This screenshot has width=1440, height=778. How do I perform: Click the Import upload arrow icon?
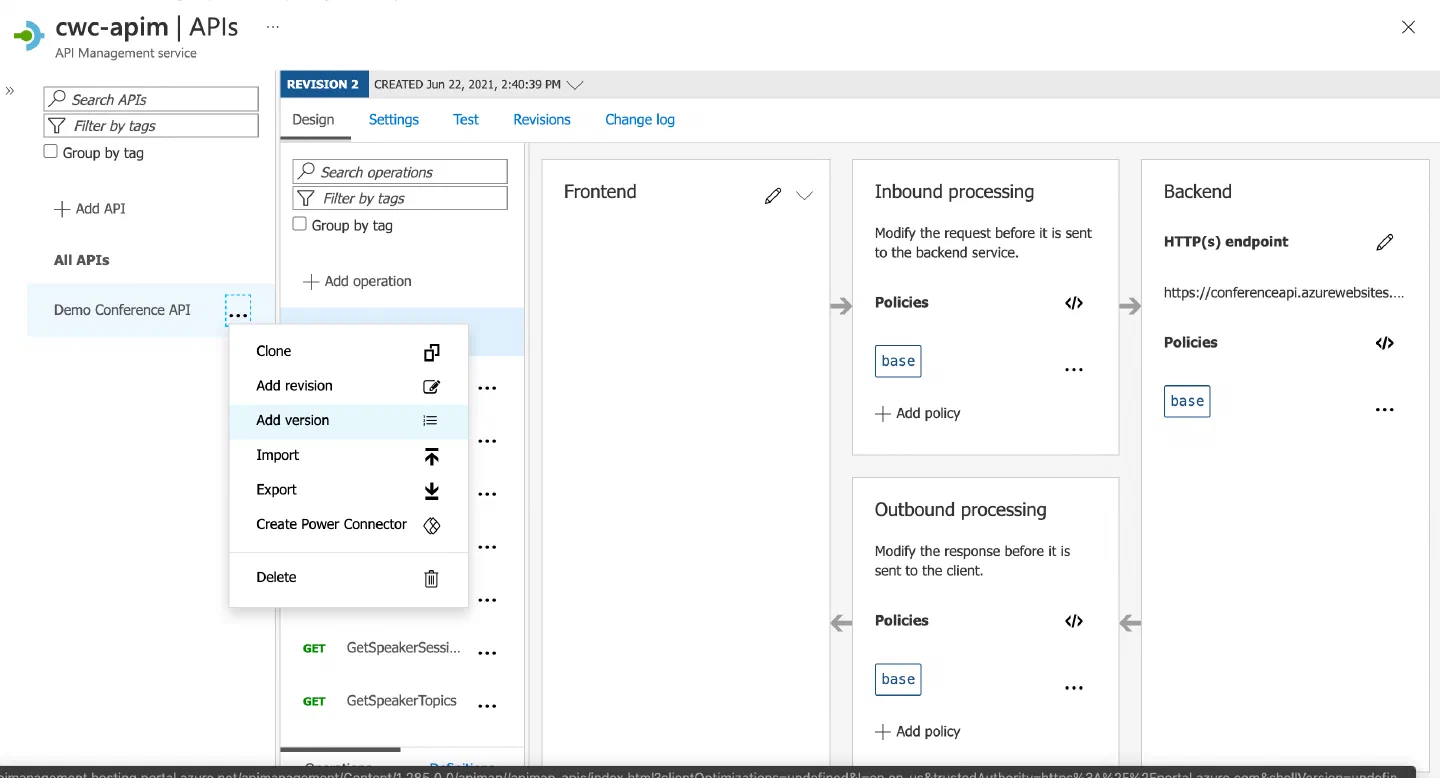[x=431, y=456]
